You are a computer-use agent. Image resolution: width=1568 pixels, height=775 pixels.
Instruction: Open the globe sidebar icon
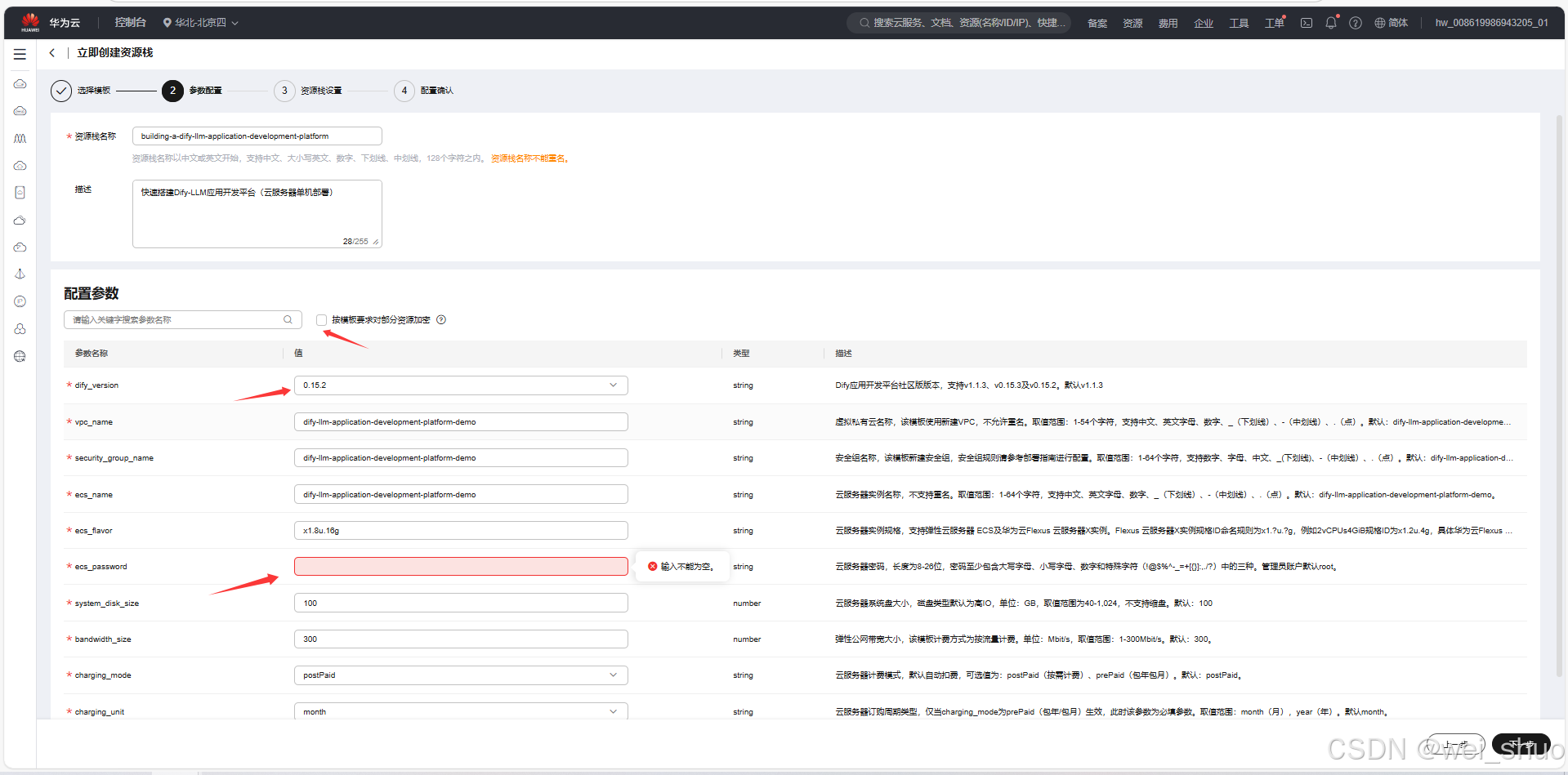coord(20,356)
